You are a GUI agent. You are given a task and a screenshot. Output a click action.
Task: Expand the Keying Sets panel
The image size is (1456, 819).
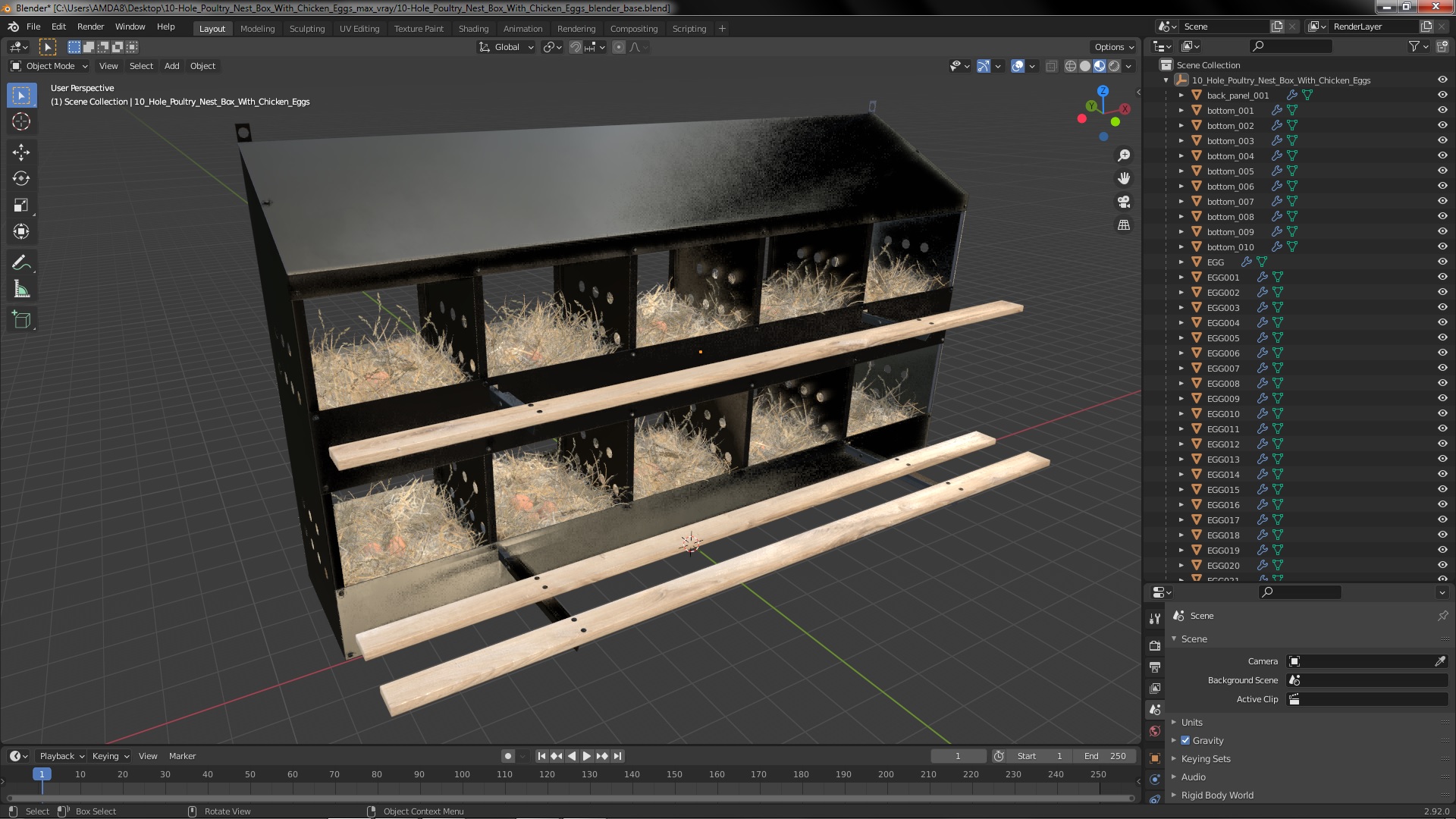1205,759
